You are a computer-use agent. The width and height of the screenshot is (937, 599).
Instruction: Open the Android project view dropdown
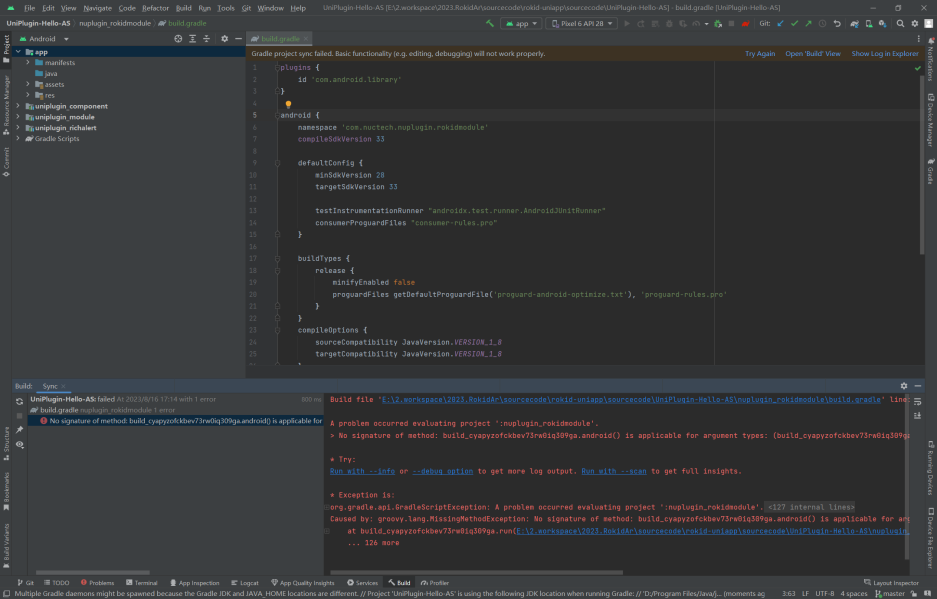tap(44, 39)
